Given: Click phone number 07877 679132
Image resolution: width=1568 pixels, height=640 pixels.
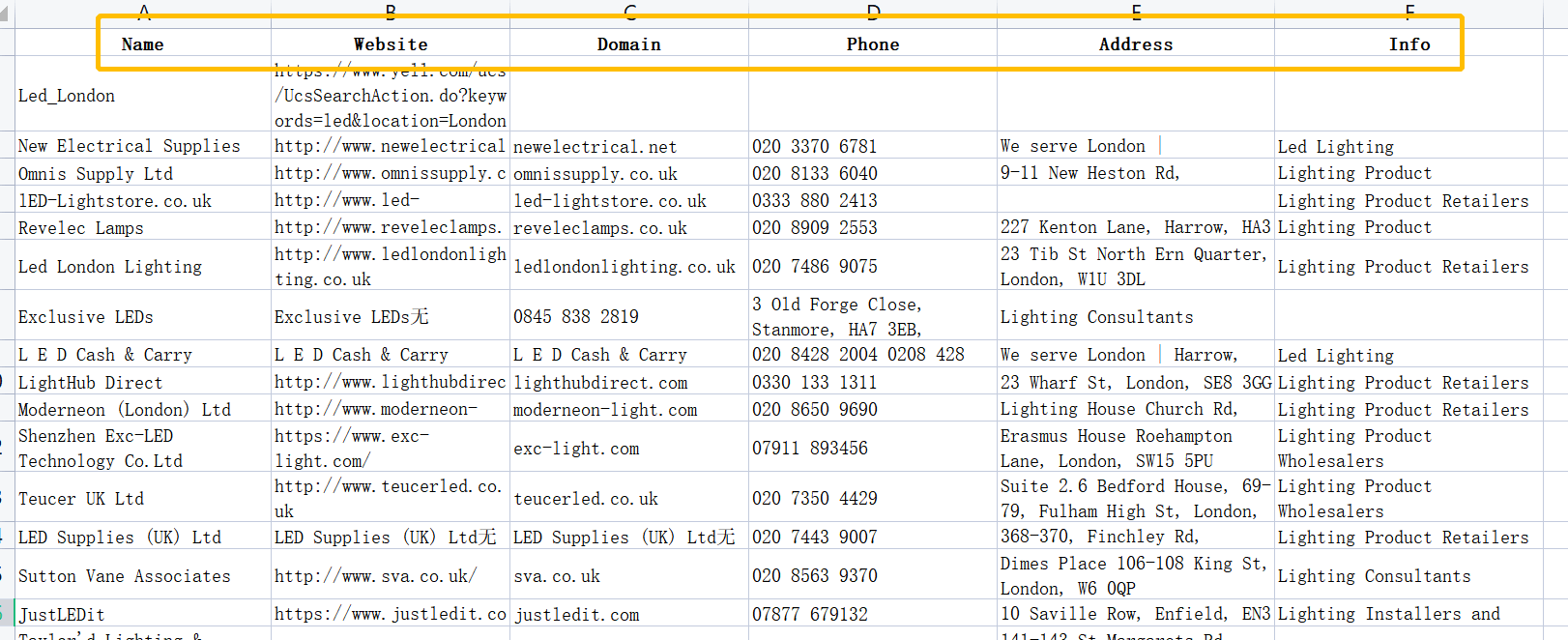Looking at the screenshot, I should (873, 614).
